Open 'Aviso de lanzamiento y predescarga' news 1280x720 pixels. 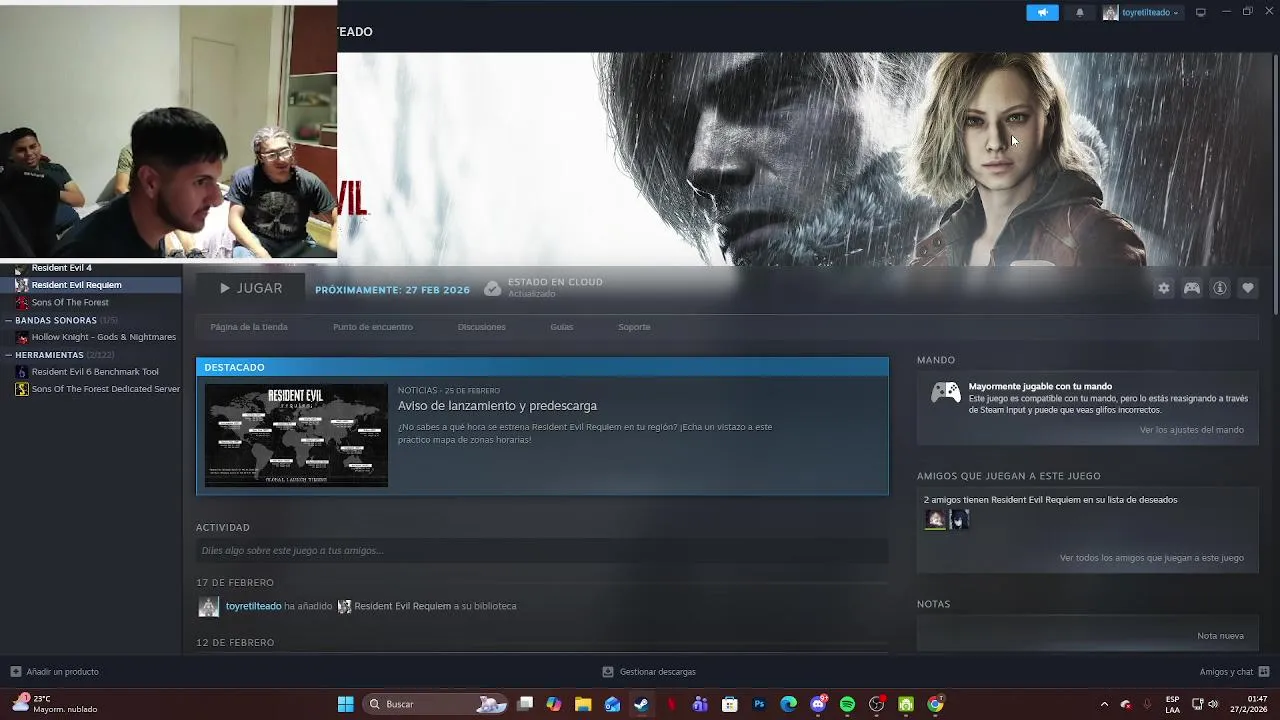pos(497,406)
